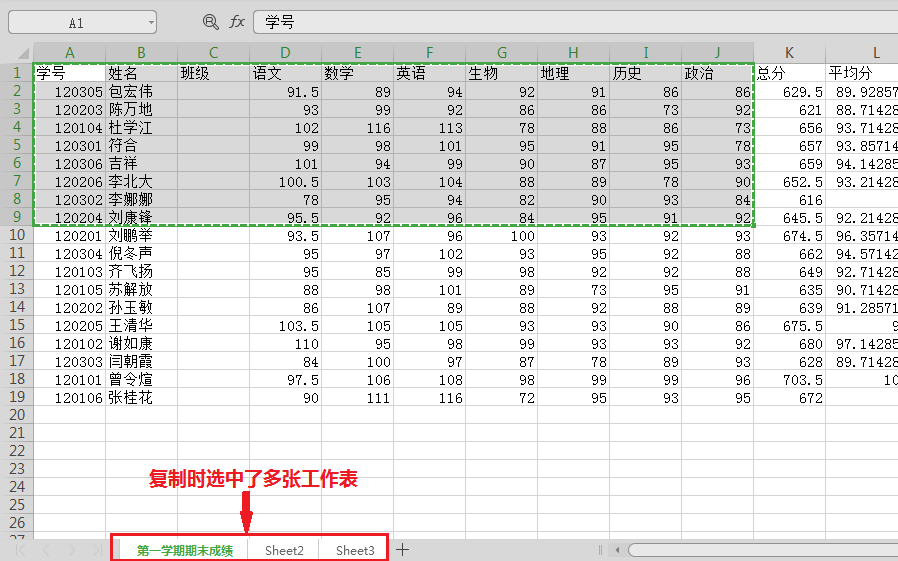Select column B header
This screenshot has width=898, height=561.
(x=141, y=53)
